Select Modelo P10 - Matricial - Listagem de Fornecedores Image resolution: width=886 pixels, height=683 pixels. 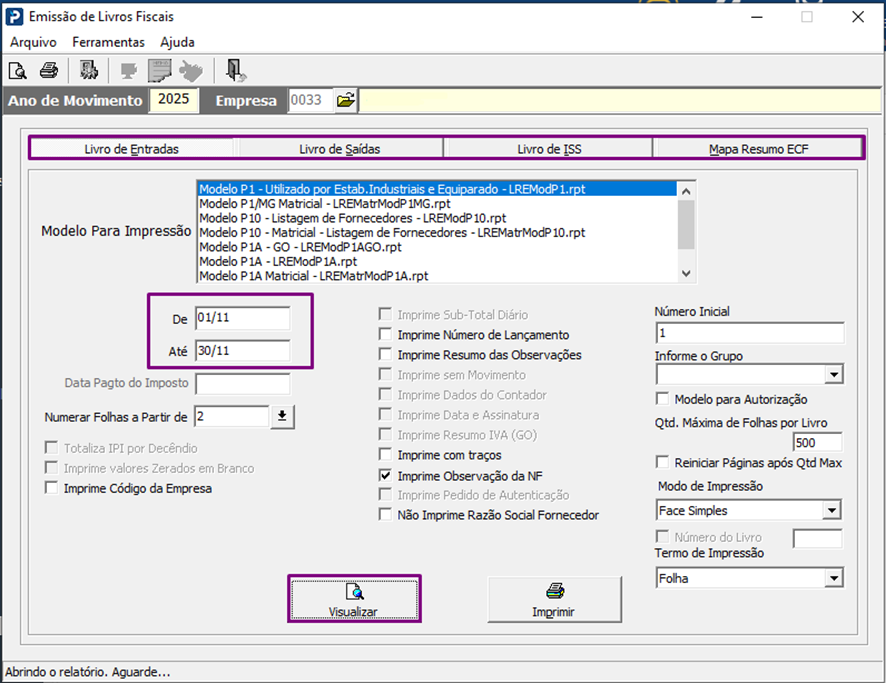click(437, 232)
